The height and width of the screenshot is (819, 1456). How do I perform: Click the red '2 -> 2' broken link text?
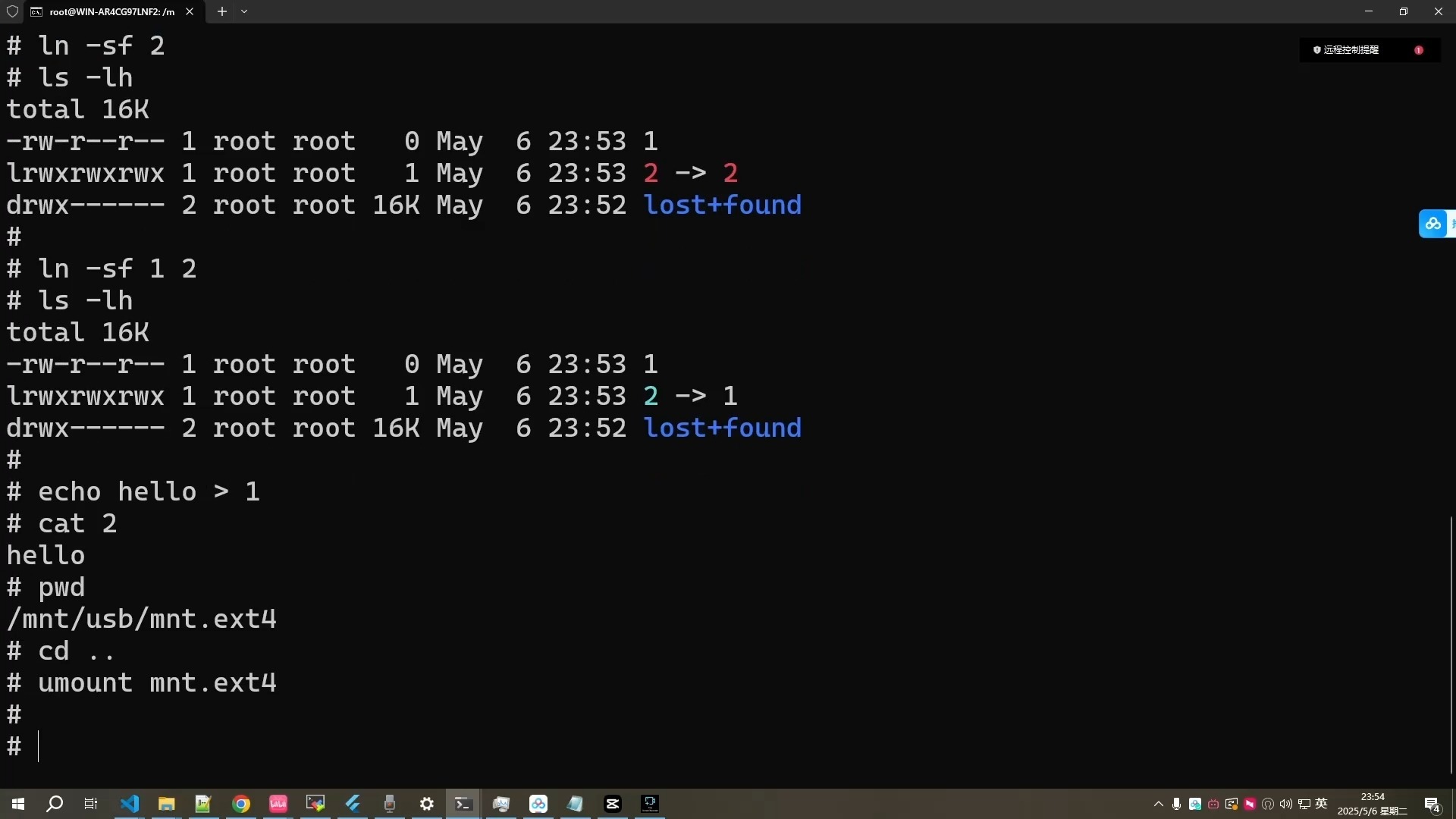pos(690,173)
